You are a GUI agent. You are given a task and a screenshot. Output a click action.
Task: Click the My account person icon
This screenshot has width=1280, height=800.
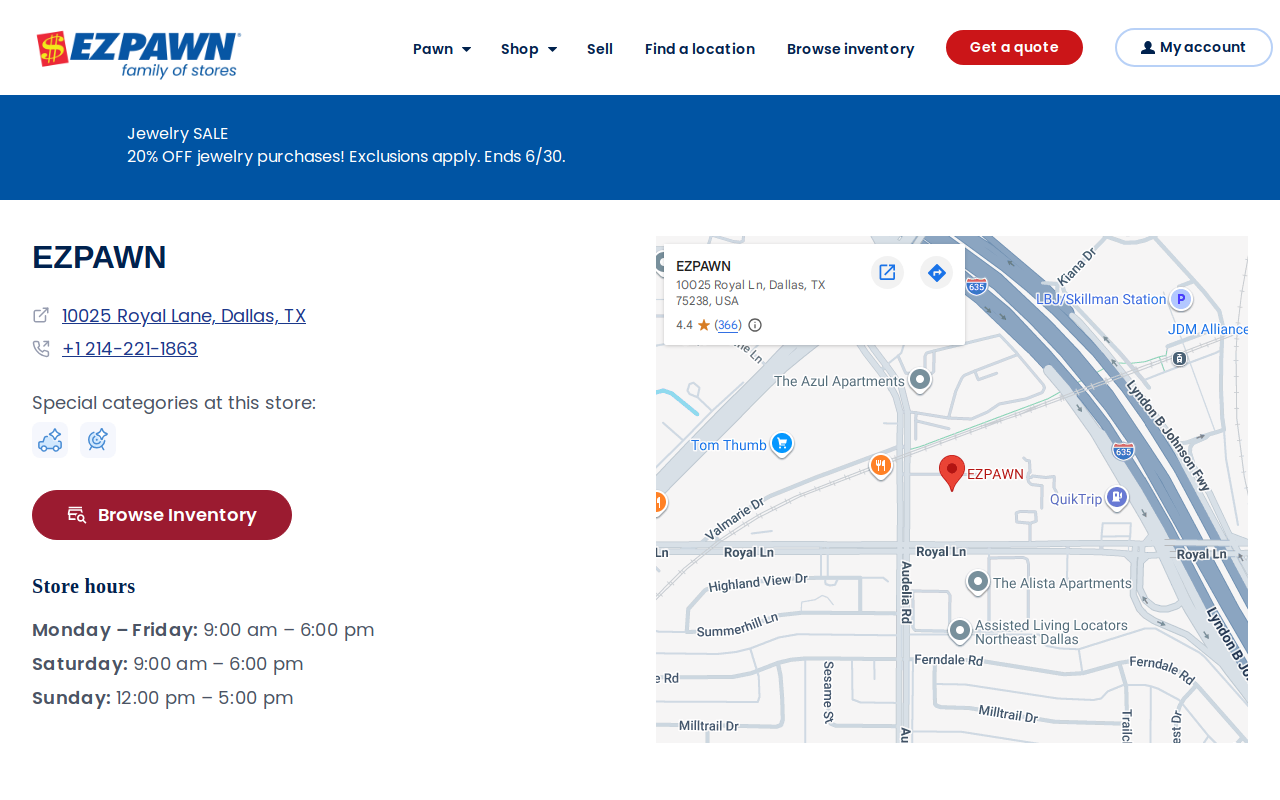pos(1148,48)
